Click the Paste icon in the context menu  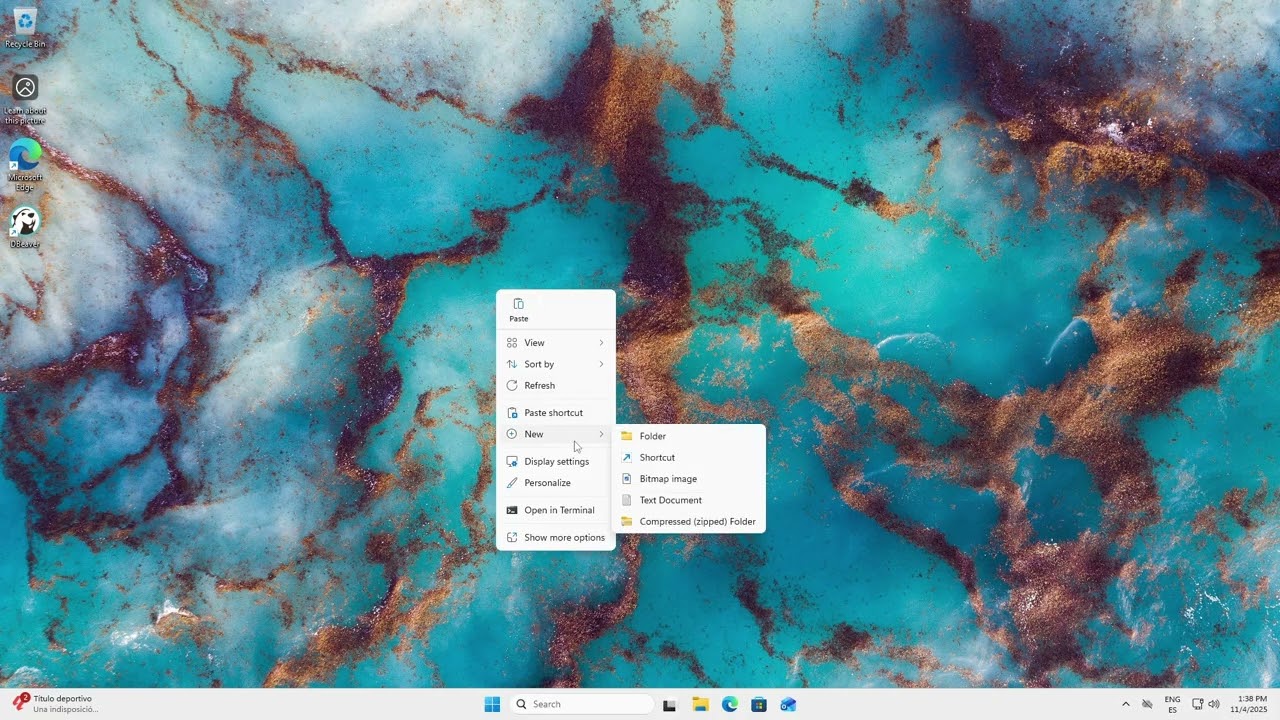(518, 309)
